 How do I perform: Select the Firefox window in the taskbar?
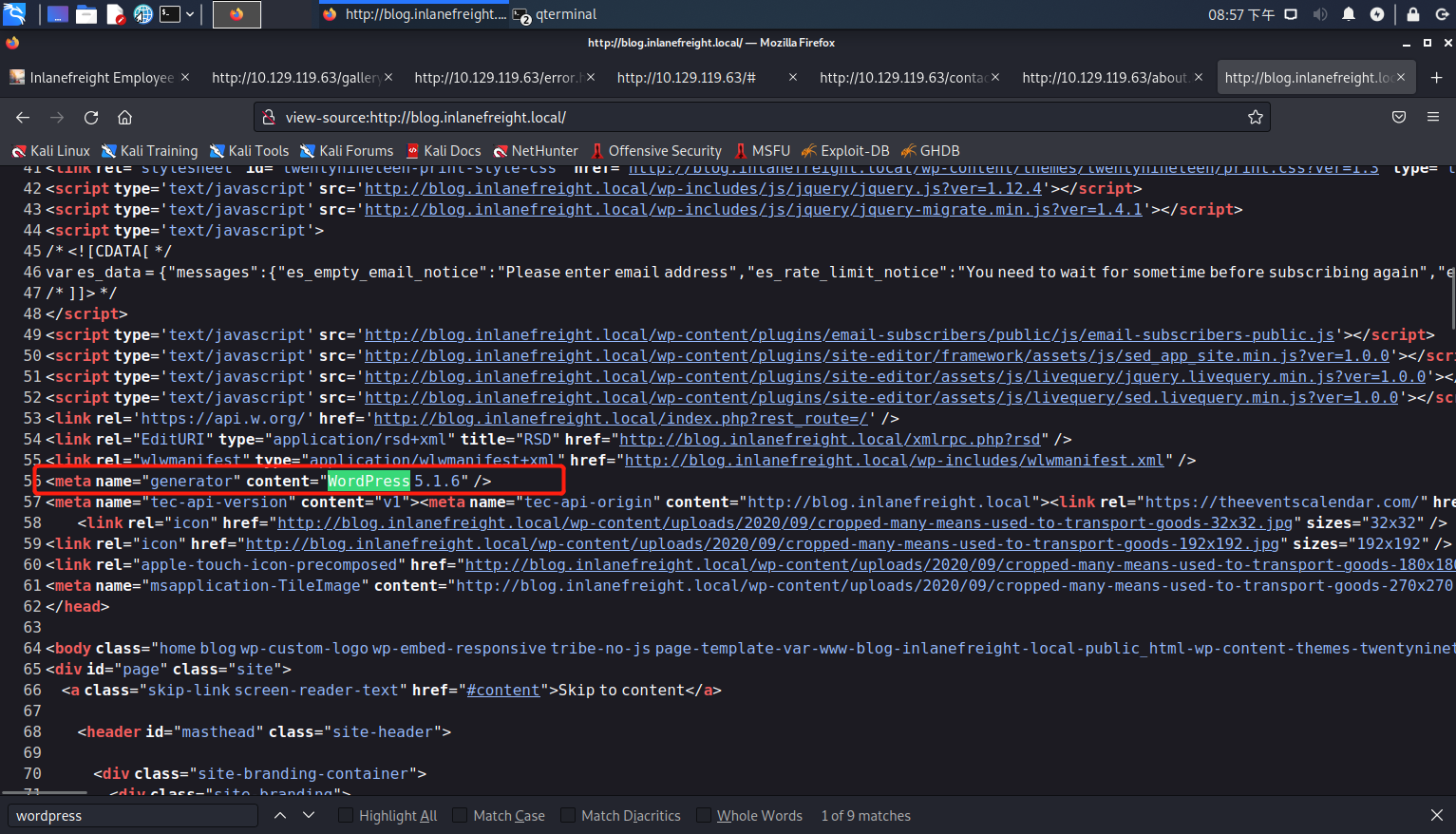414,14
